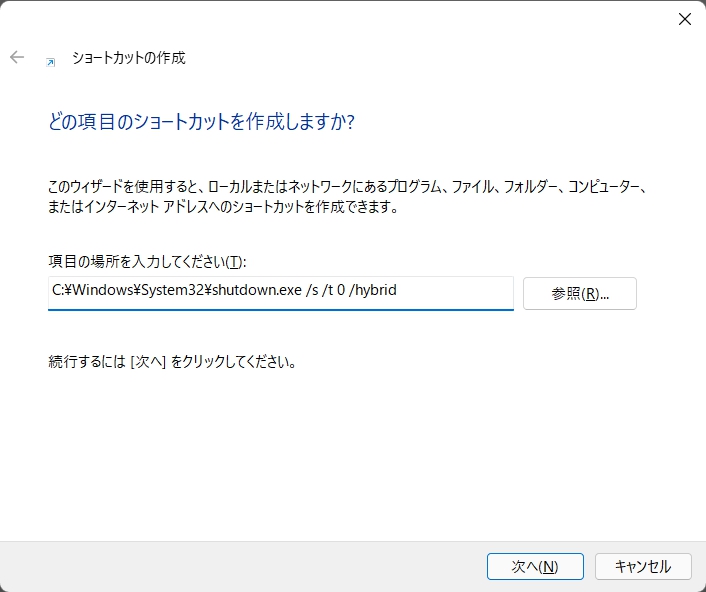
Task: Click the このウィザードを使用すると description line
Action: [x=349, y=187]
